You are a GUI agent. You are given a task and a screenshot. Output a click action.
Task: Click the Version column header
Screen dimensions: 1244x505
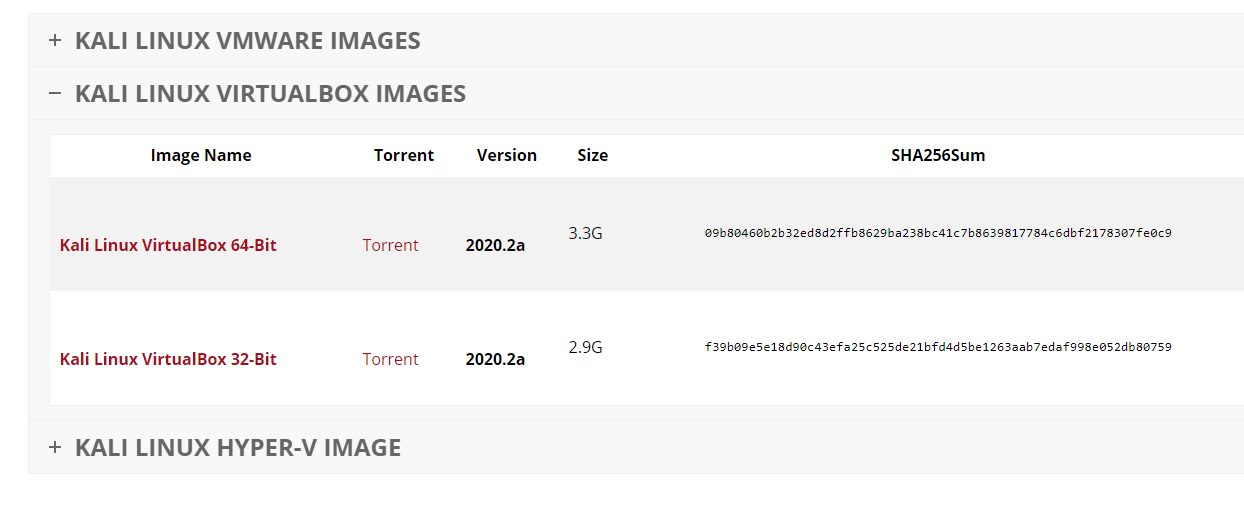tap(507, 155)
